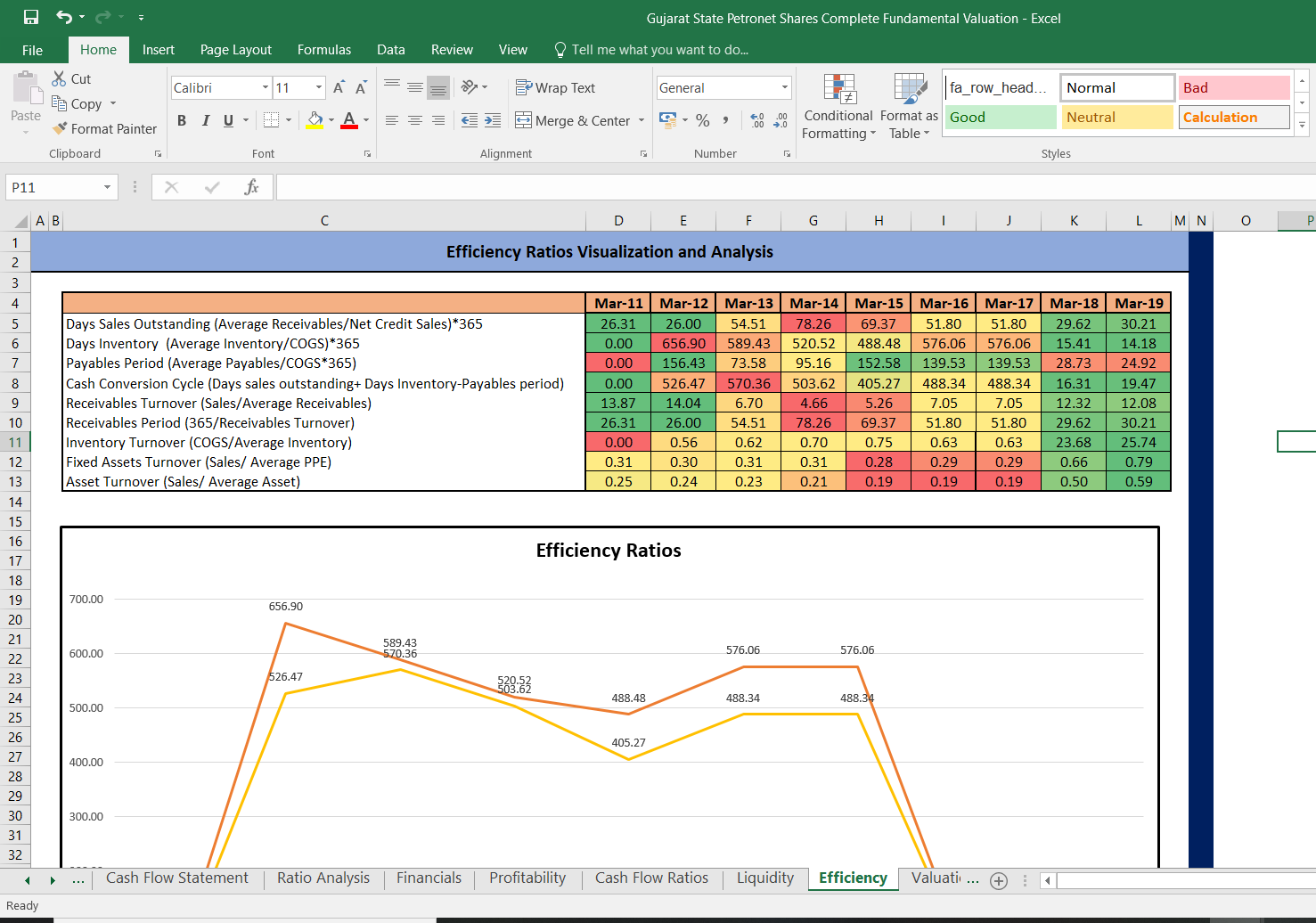Switch to the Page Layout tab
The height and width of the screenshot is (923, 1316).
[236, 50]
